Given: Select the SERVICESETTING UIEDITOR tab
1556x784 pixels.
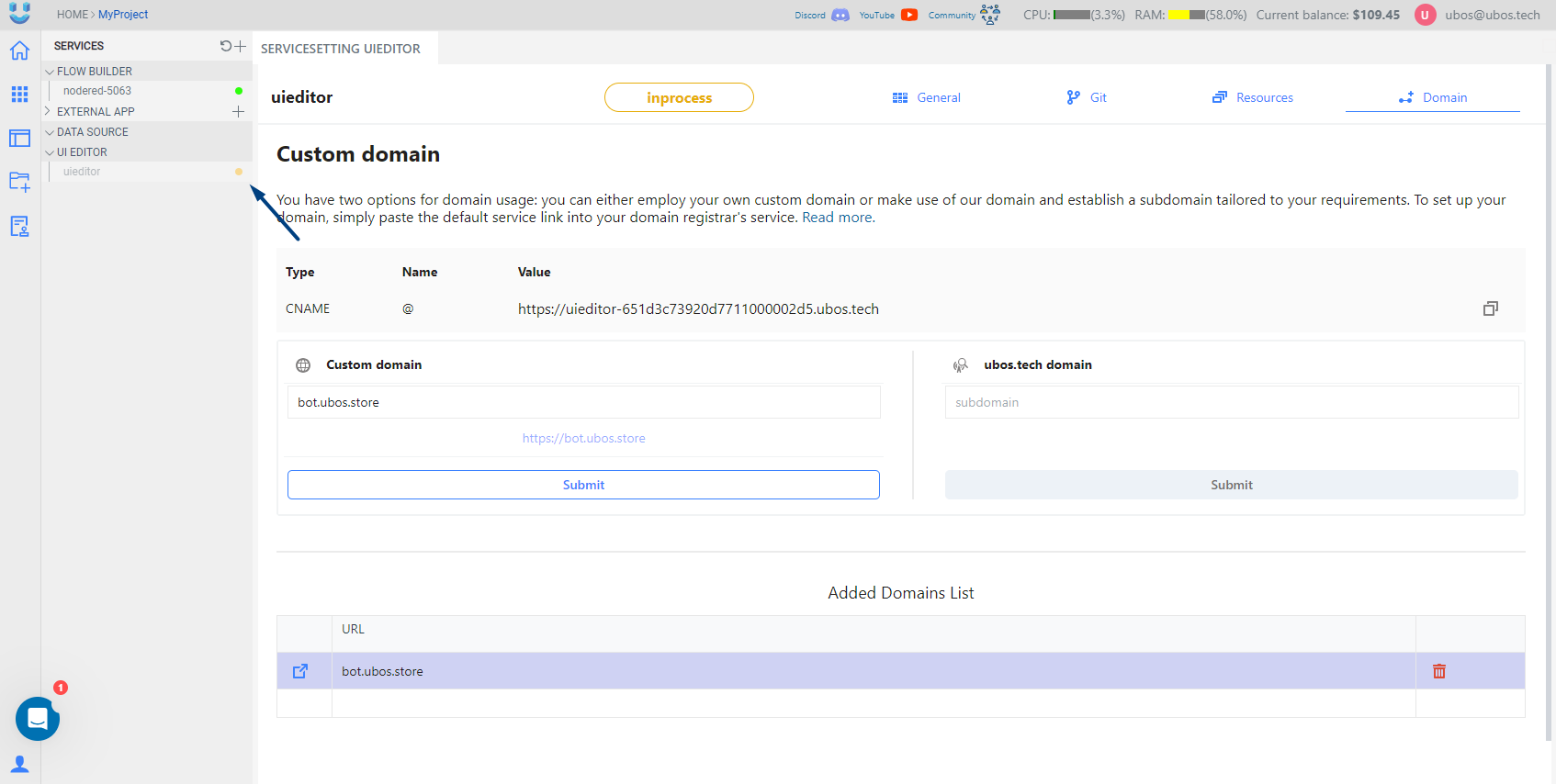Looking at the screenshot, I should coord(341,49).
